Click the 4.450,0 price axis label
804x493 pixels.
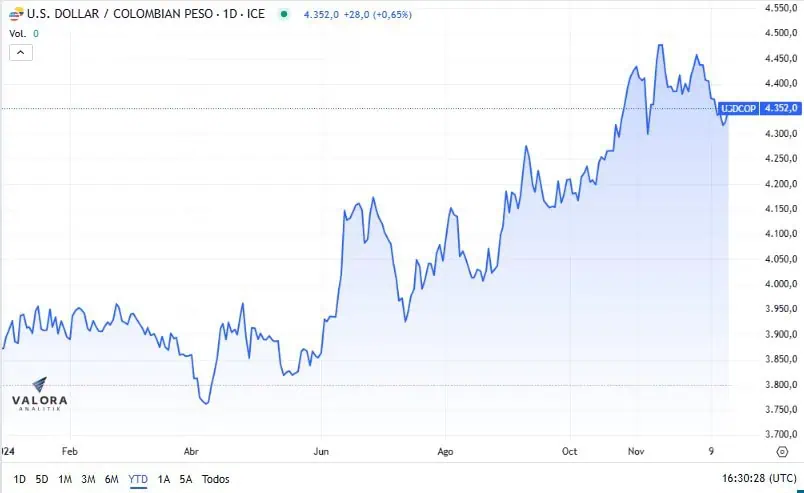pos(781,58)
